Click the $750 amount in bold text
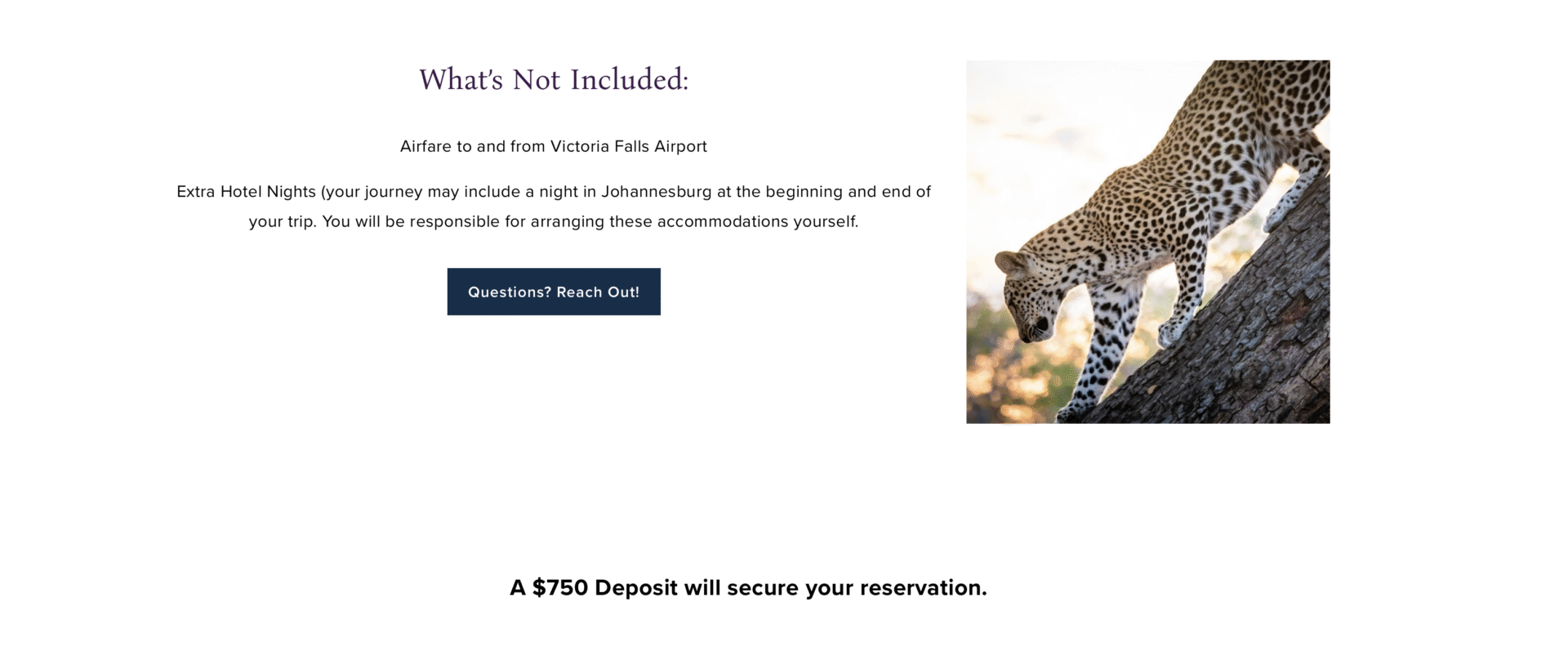The image size is (1568, 646). pos(560,588)
